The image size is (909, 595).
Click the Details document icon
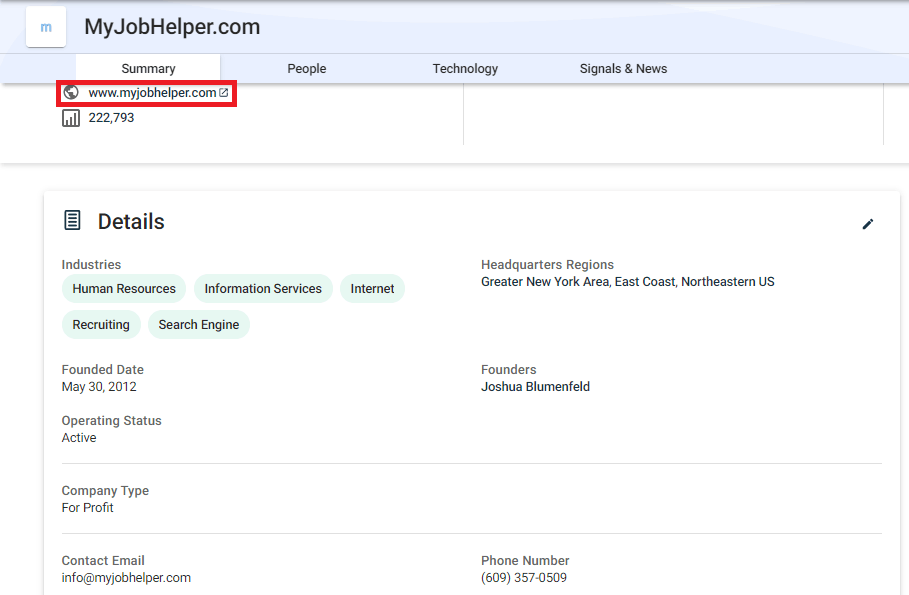72,220
